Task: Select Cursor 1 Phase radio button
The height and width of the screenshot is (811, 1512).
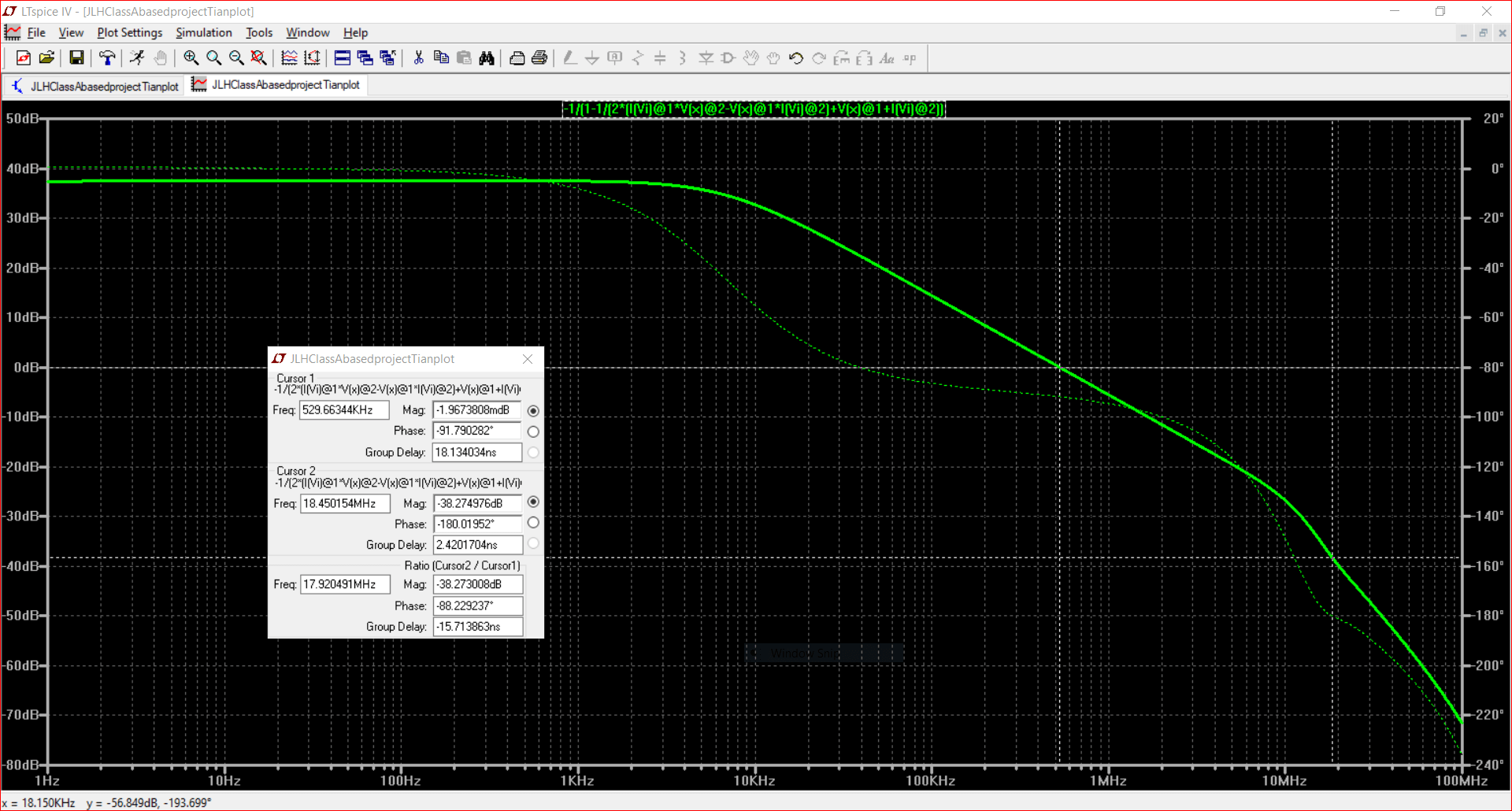Action: coord(533,431)
